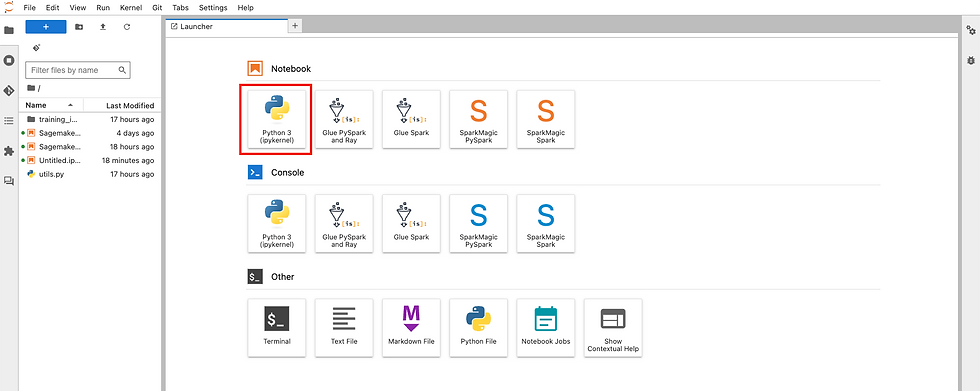Launch SparkMagic PySpark console

pyautogui.click(x=478, y=224)
